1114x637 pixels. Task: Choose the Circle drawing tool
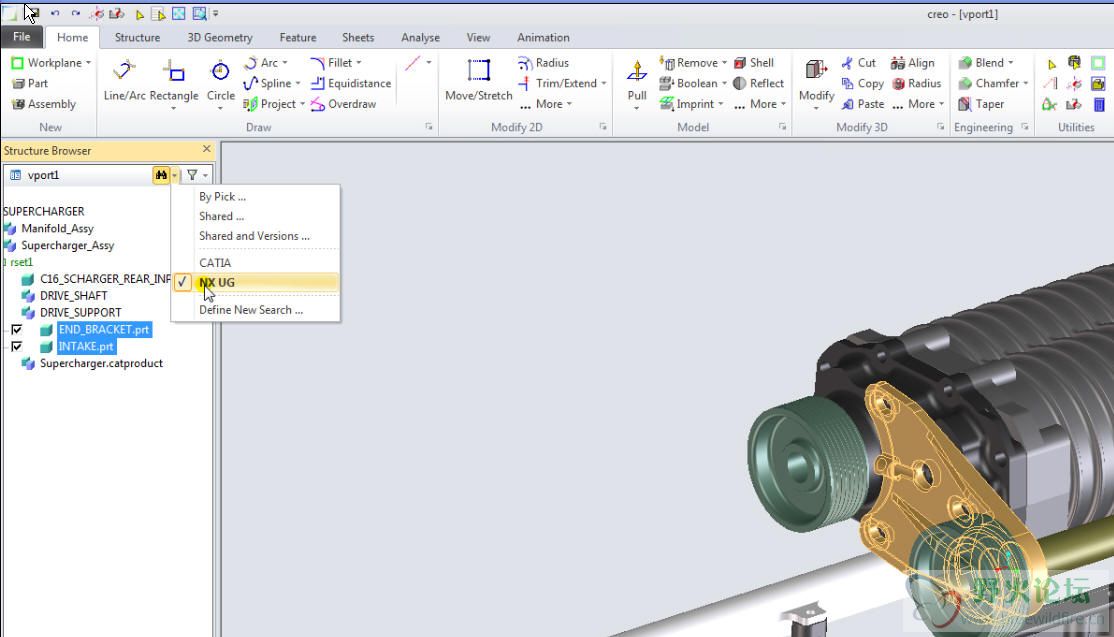220,80
